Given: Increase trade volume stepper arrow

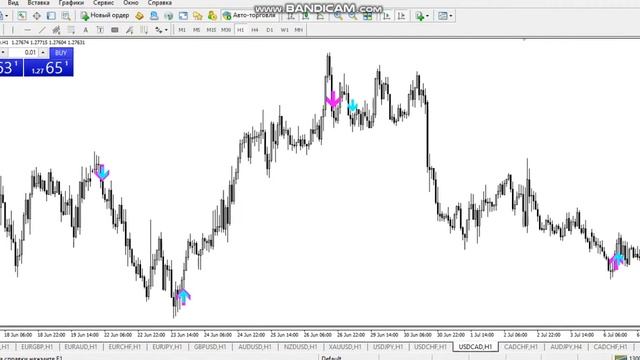Looking at the screenshot, I should tap(43, 52).
